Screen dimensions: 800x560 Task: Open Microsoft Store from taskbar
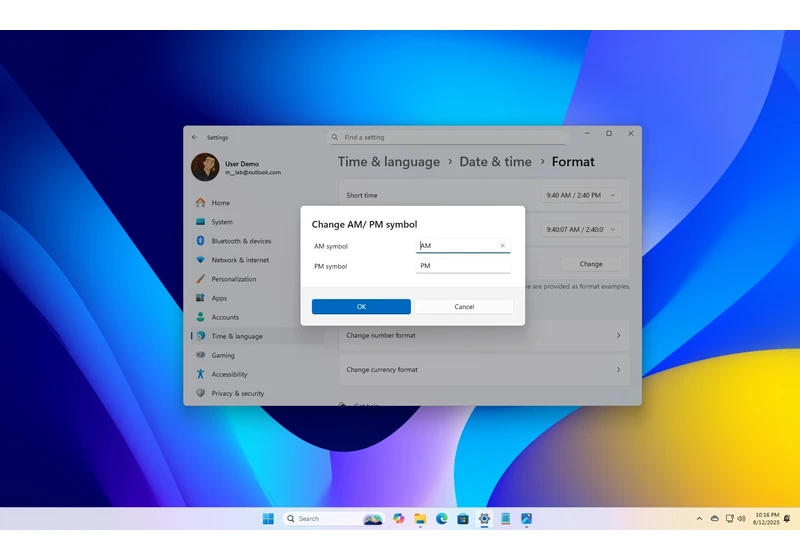(x=463, y=519)
